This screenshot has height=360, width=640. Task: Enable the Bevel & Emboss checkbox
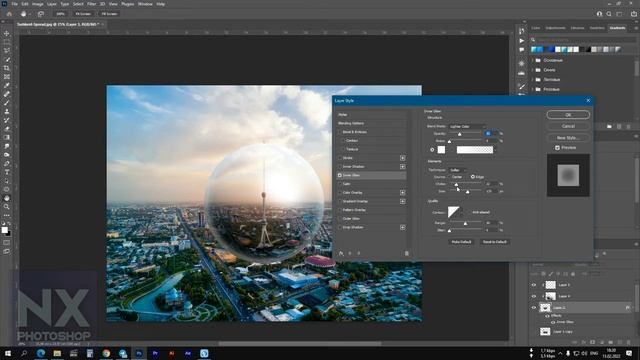point(340,132)
